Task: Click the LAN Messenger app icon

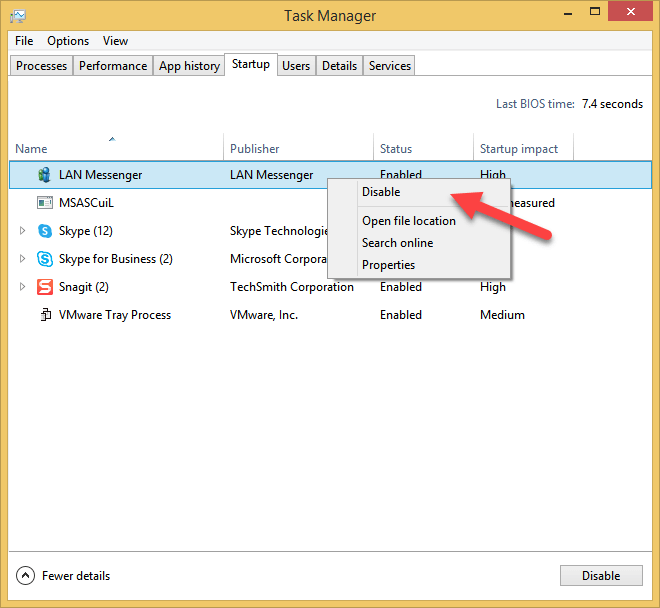Action: coord(44,175)
